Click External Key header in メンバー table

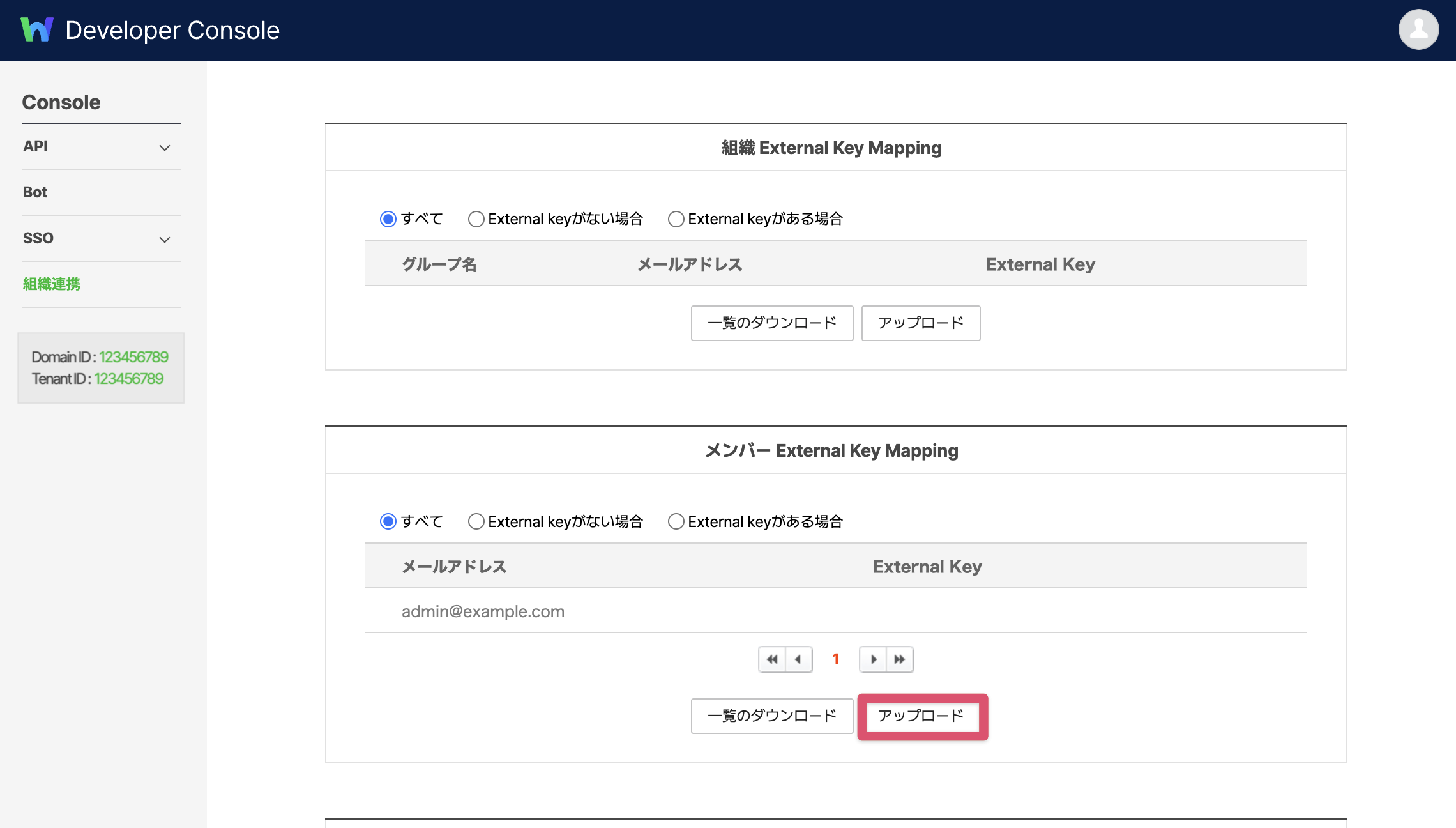927,567
